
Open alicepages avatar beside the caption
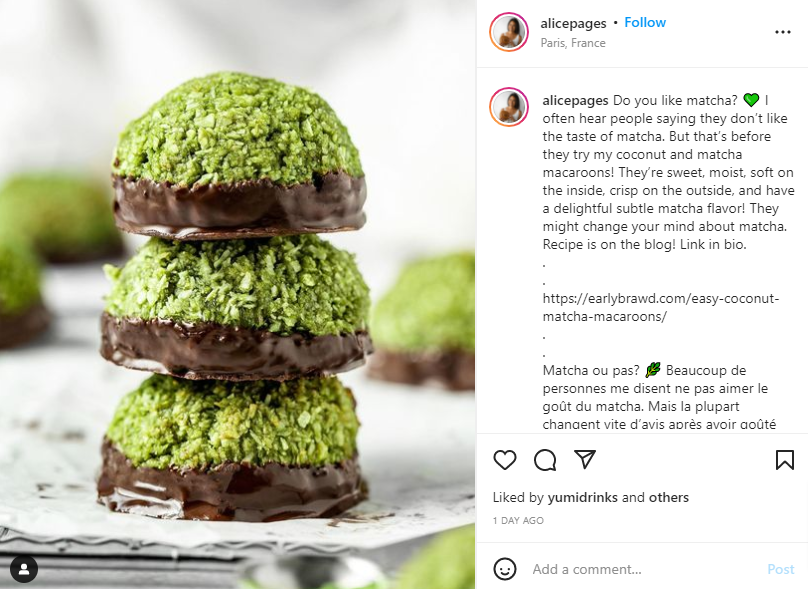(509, 107)
